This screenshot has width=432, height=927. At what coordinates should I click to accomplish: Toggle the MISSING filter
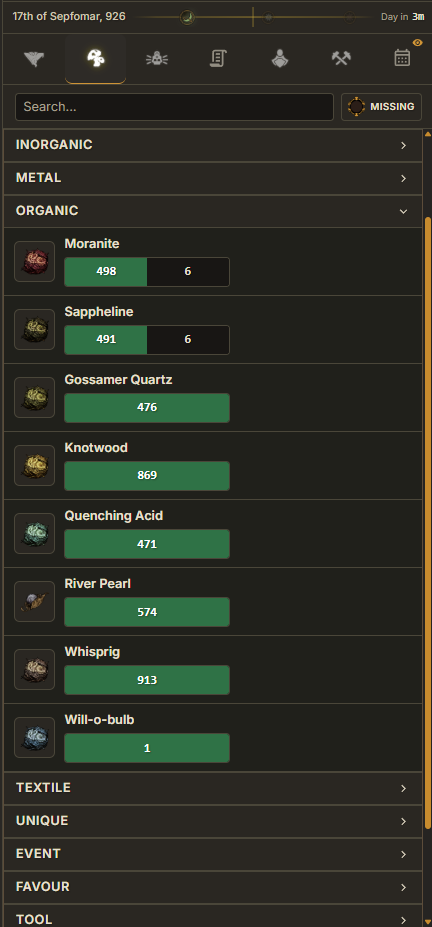[x=381, y=107]
